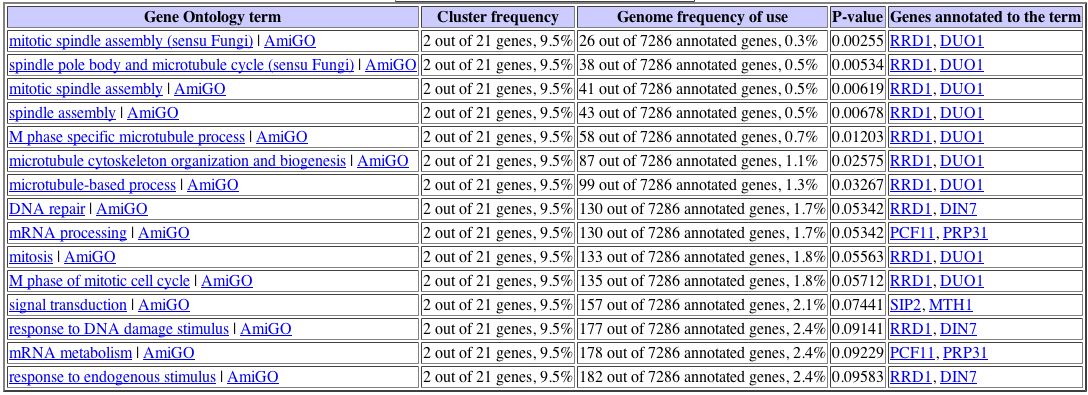Viewport: 1088px width, 395px height.
Task: Open AmiGO link next to mitosis
Action: [x=90, y=257]
